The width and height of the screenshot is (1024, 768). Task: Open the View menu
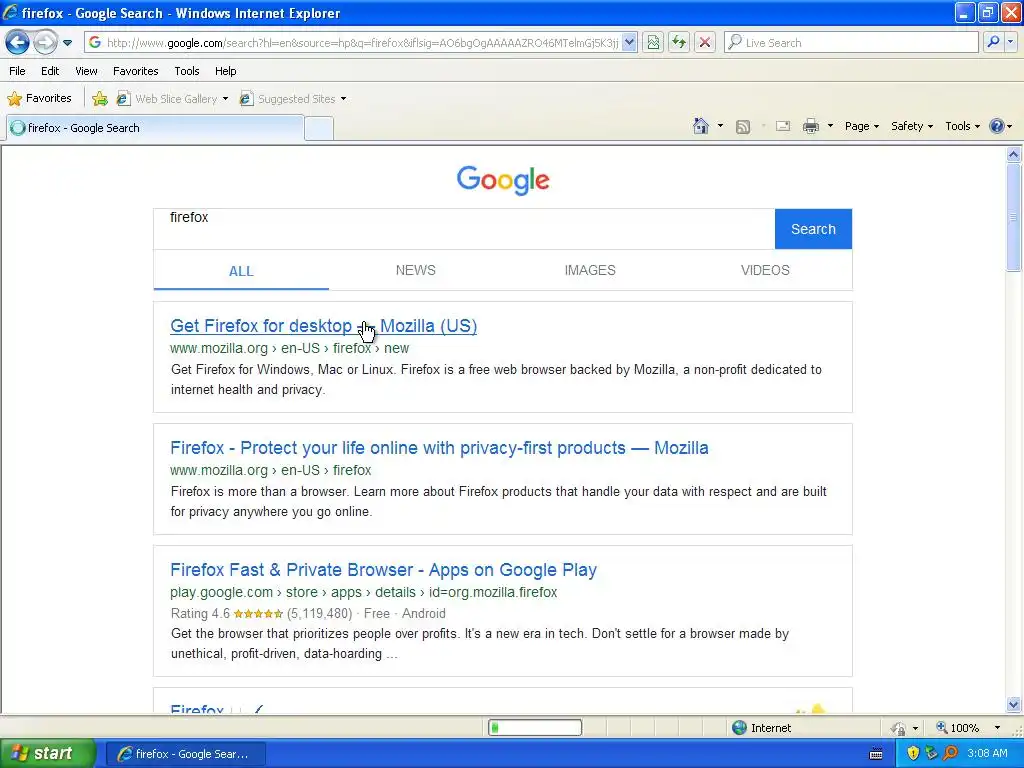coord(86,71)
